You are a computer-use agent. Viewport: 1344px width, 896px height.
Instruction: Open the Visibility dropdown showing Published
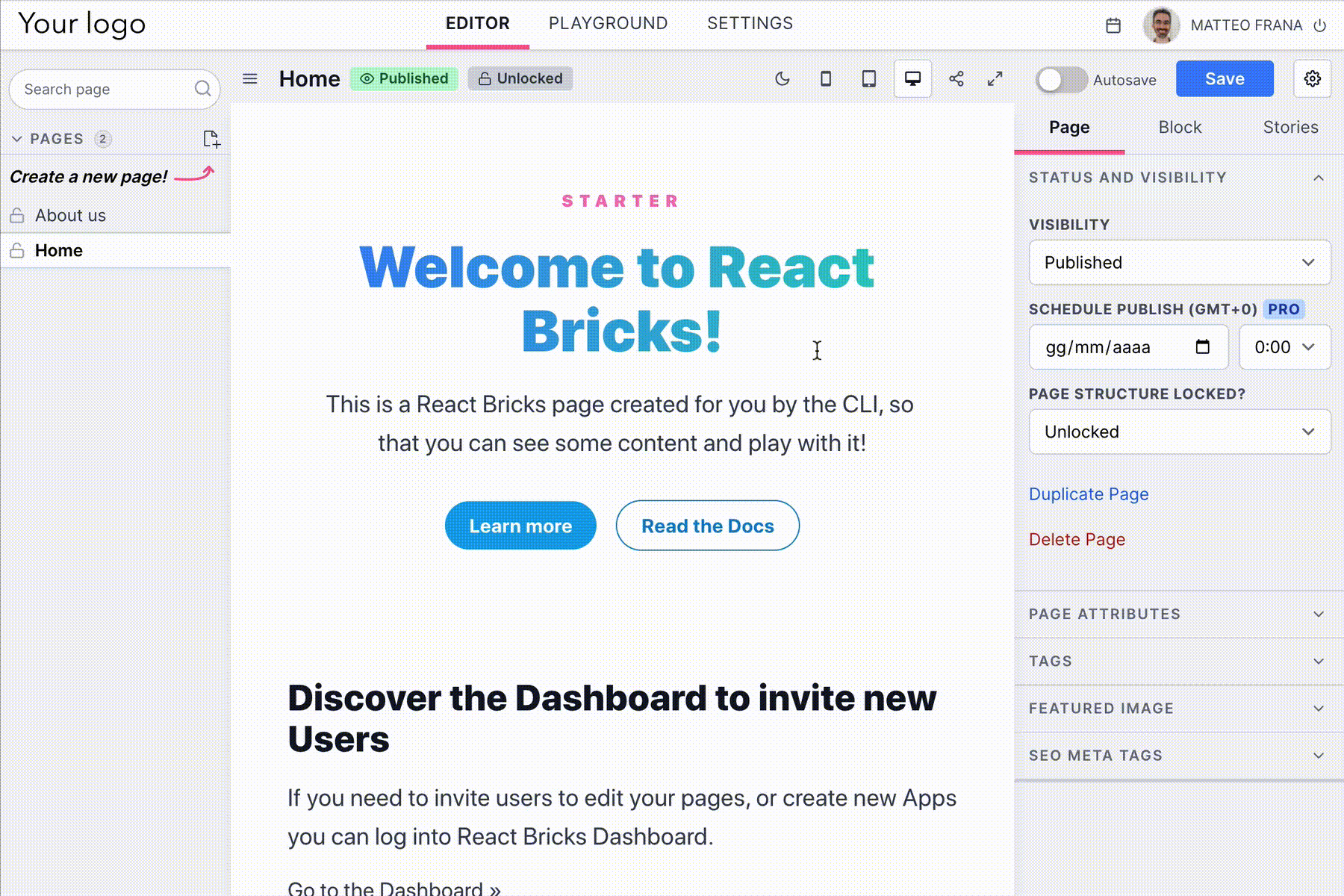tap(1179, 262)
